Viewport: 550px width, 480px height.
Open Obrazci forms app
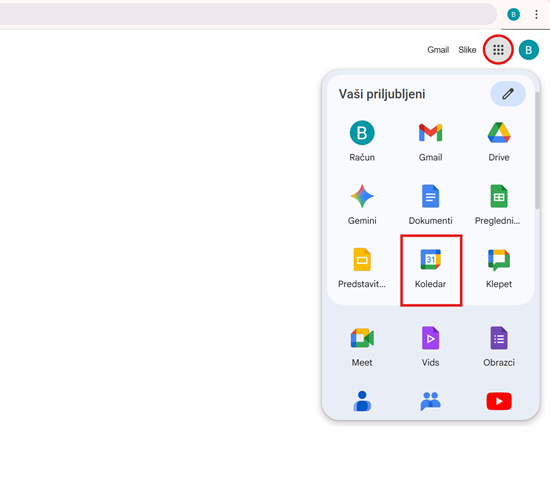click(498, 347)
